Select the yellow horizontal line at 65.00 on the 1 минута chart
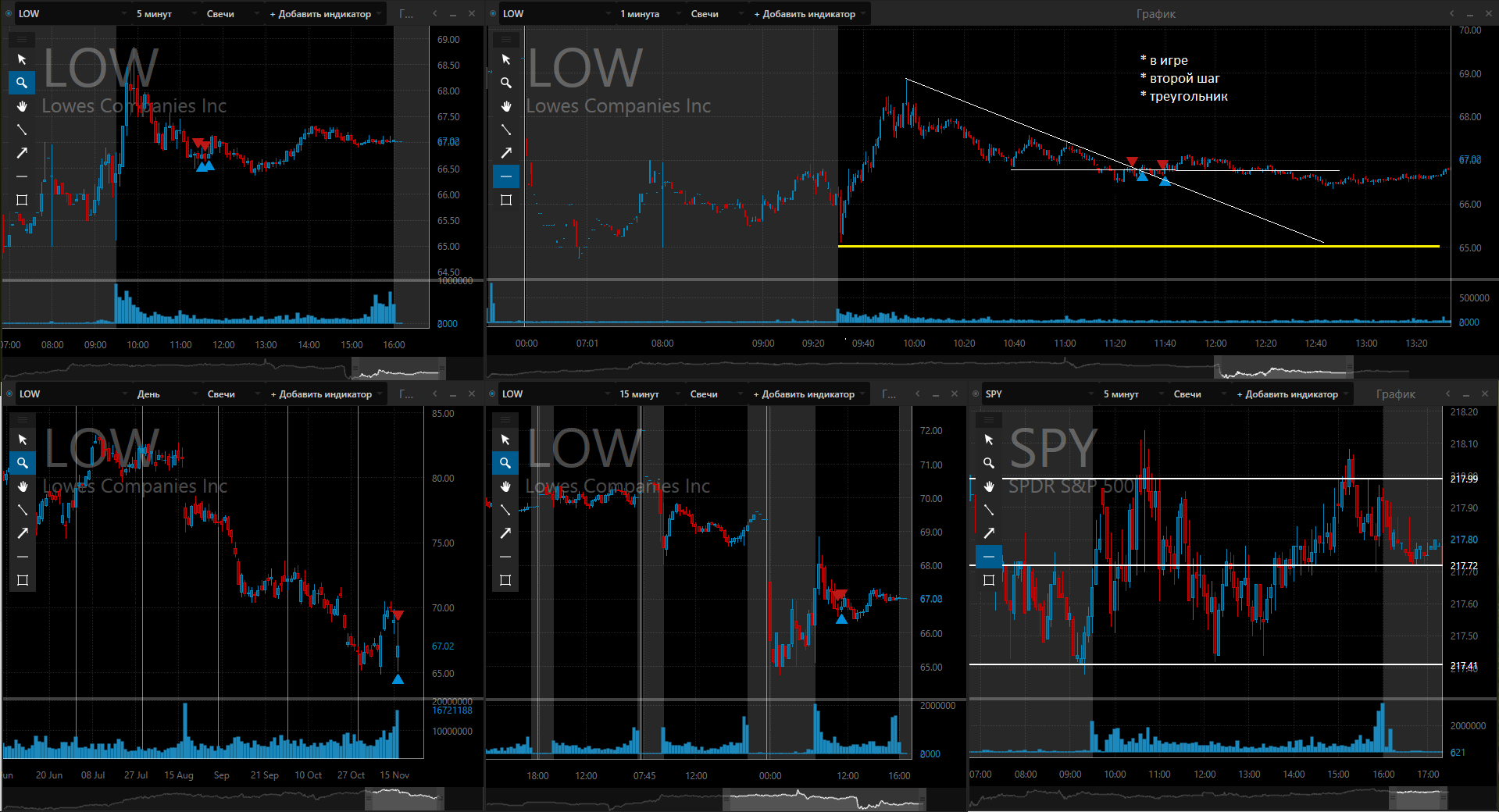 [x=1138, y=246]
